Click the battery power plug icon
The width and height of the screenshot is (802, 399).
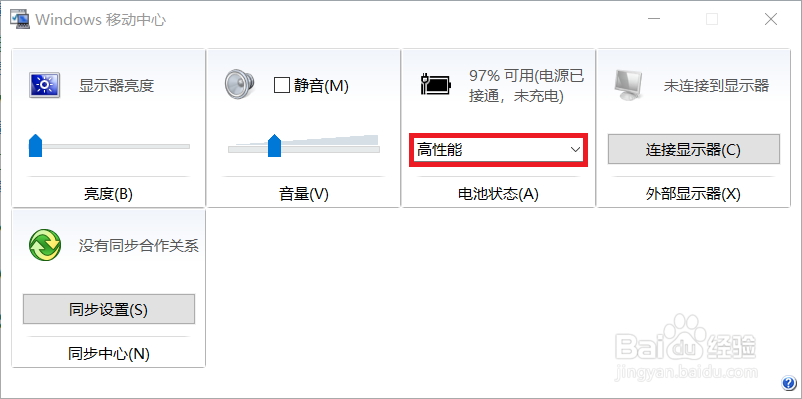tap(436, 85)
